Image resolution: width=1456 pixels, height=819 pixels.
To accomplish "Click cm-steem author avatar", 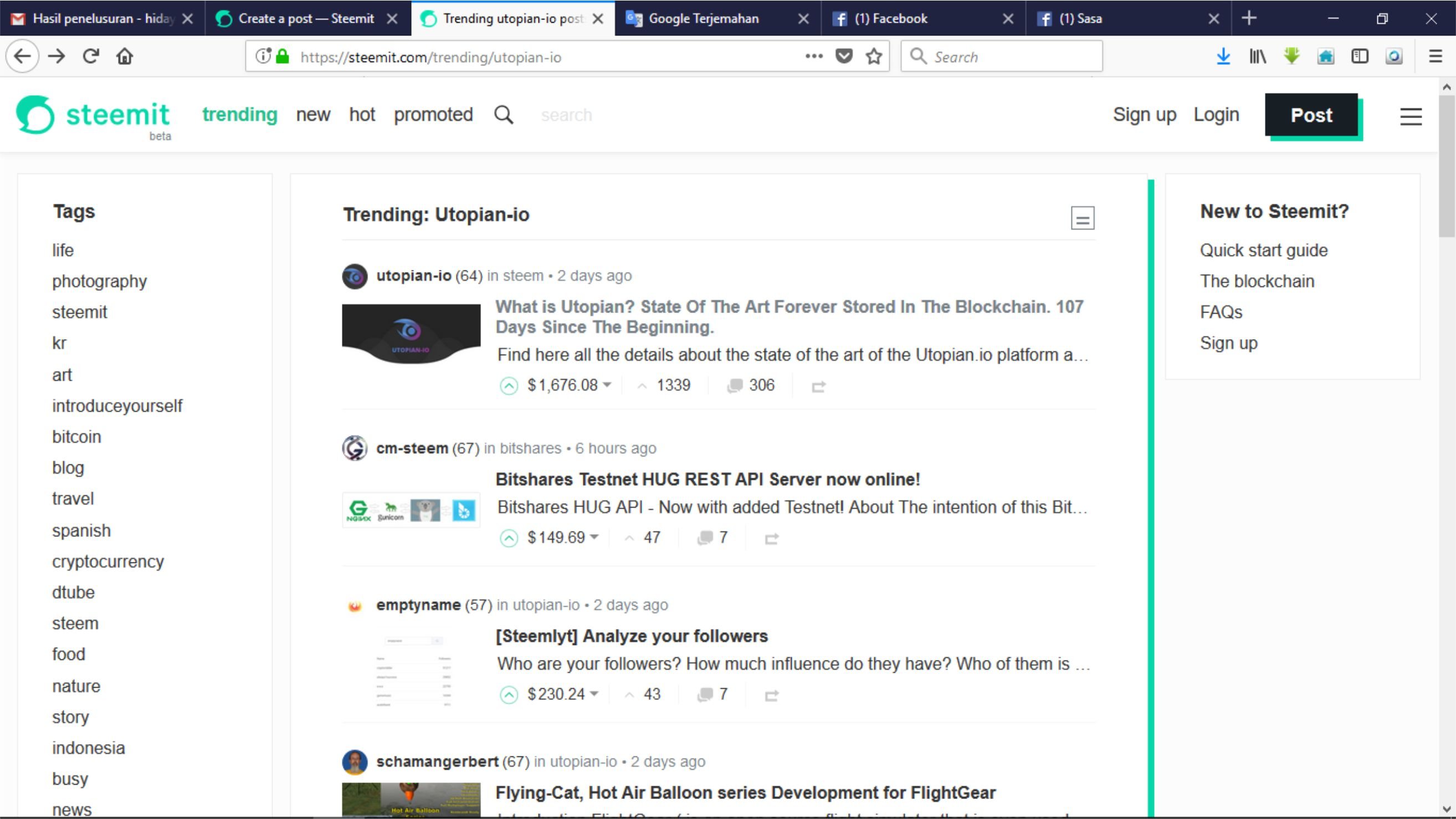I will click(x=355, y=449).
